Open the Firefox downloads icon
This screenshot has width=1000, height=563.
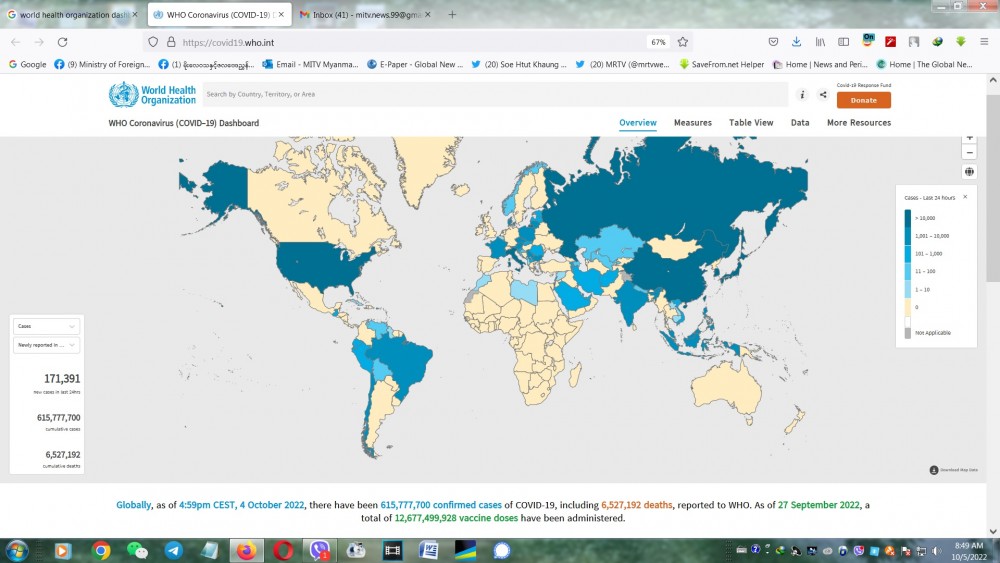(797, 42)
